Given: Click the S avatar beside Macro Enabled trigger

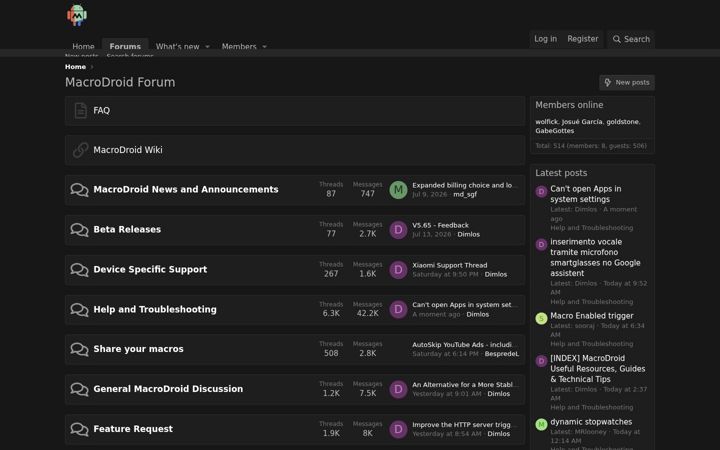Looking at the screenshot, I should coord(541,318).
